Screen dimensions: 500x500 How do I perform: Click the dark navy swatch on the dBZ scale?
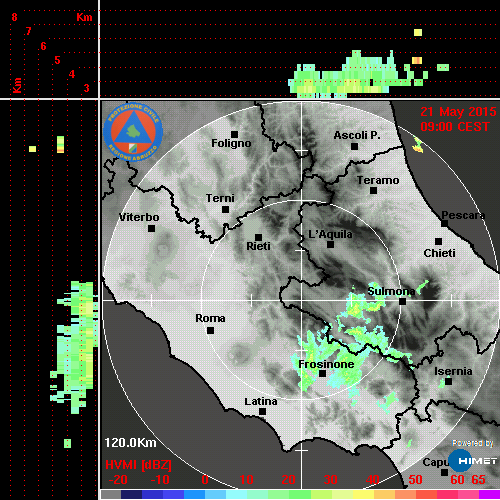132,494
